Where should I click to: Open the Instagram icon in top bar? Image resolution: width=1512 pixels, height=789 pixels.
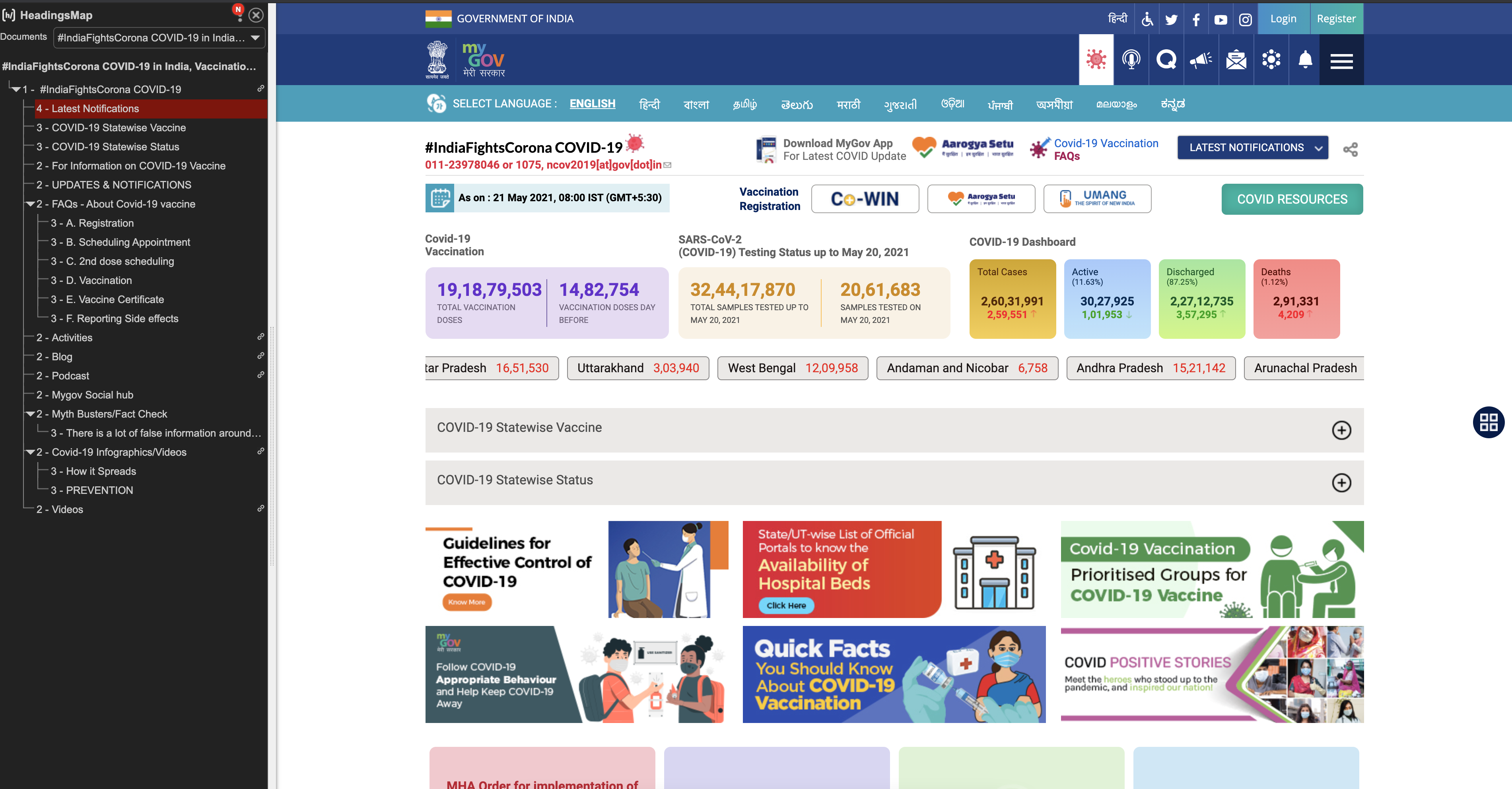[1246, 19]
